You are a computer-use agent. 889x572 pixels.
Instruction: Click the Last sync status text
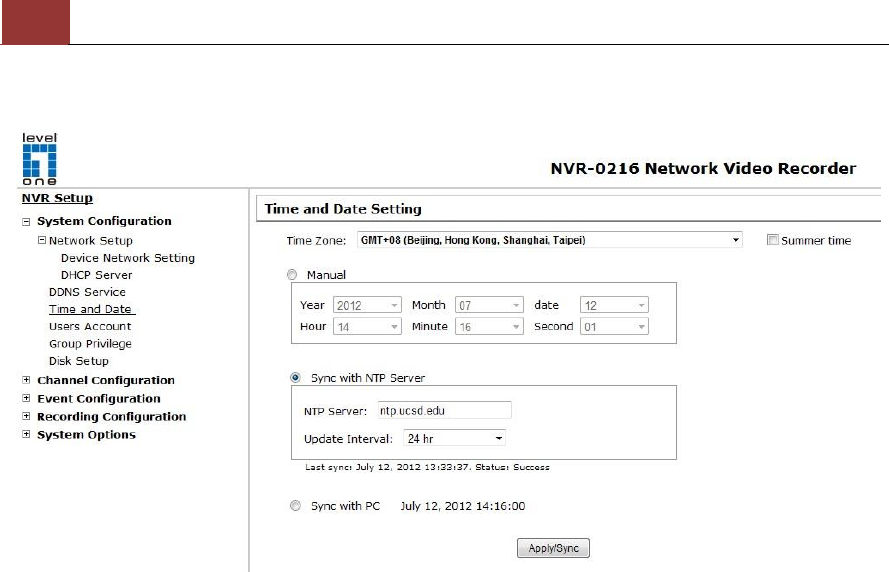(x=427, y=467)
